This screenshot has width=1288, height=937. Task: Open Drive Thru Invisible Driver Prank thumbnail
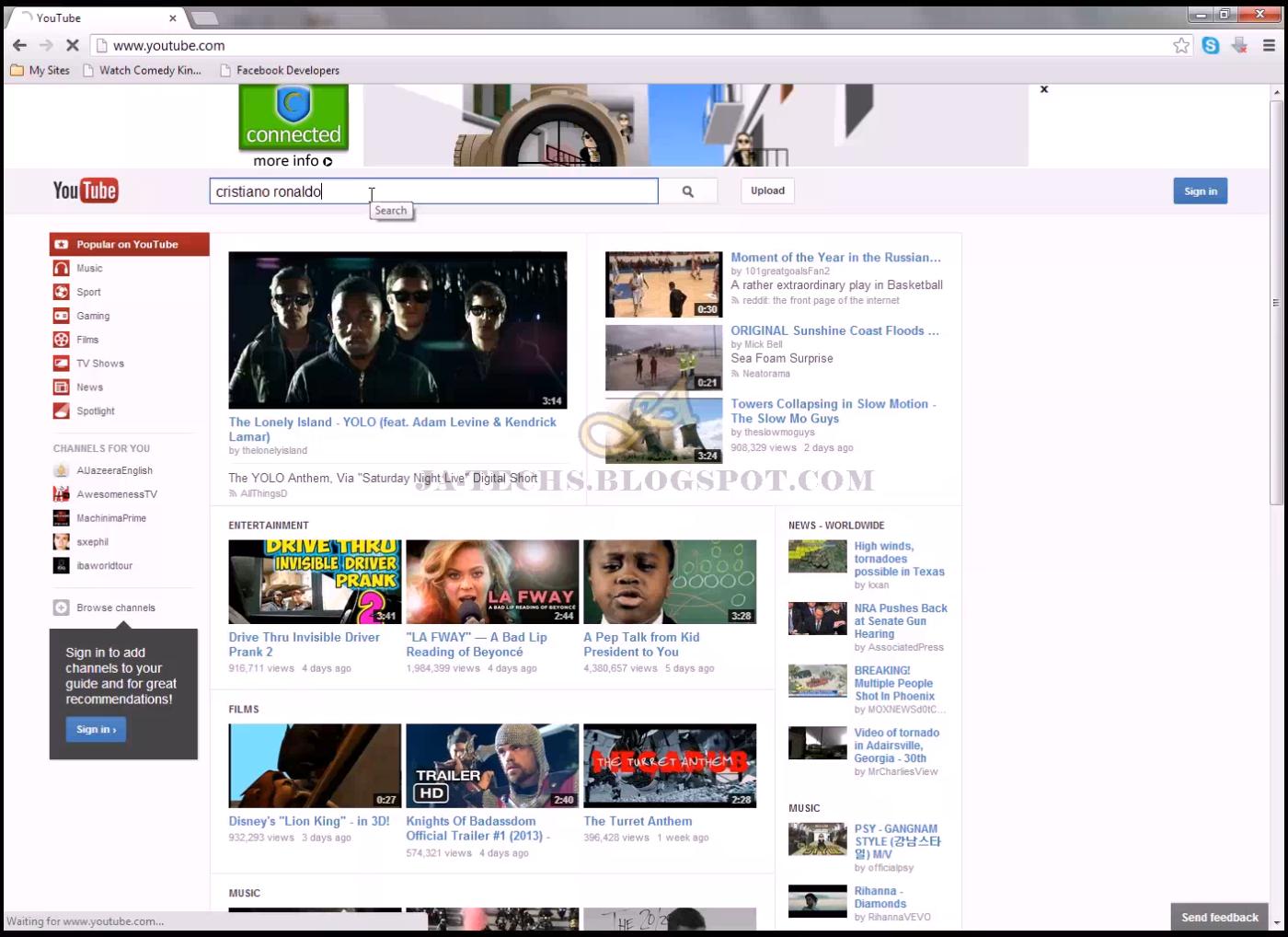(x=315, y=582)
